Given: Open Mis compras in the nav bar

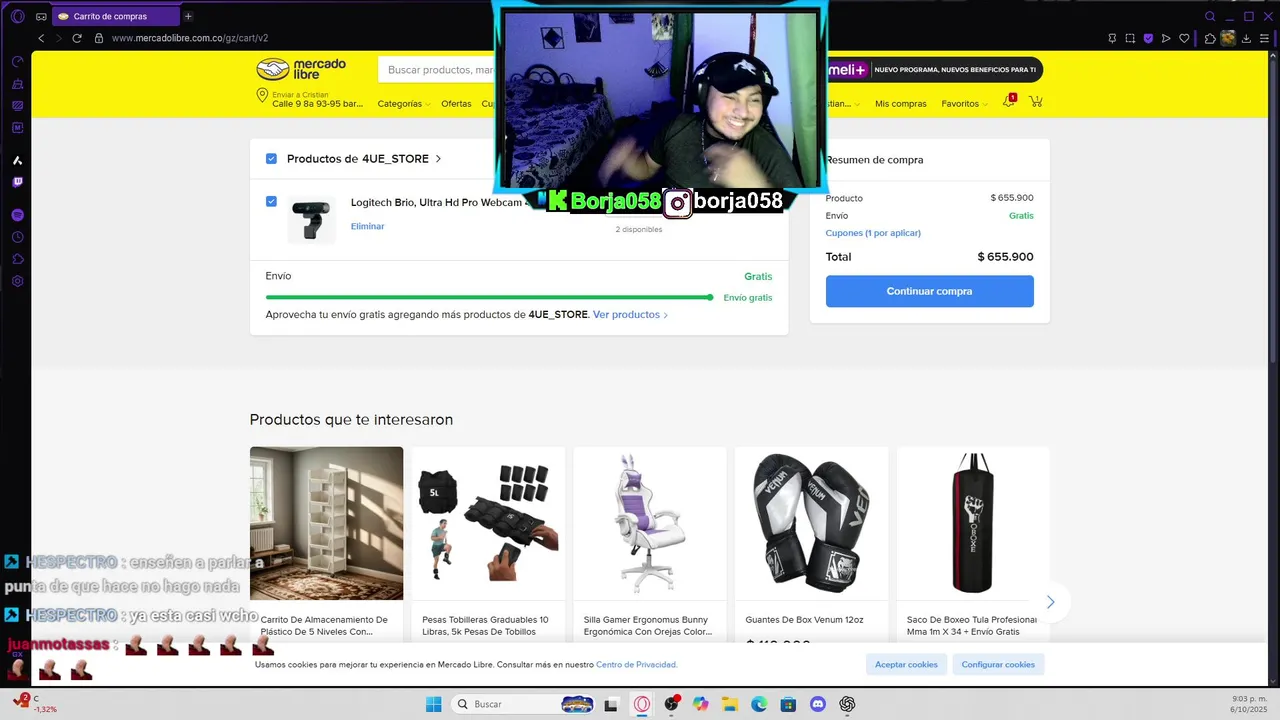Looking at the screenshot, I should point(901,104).
